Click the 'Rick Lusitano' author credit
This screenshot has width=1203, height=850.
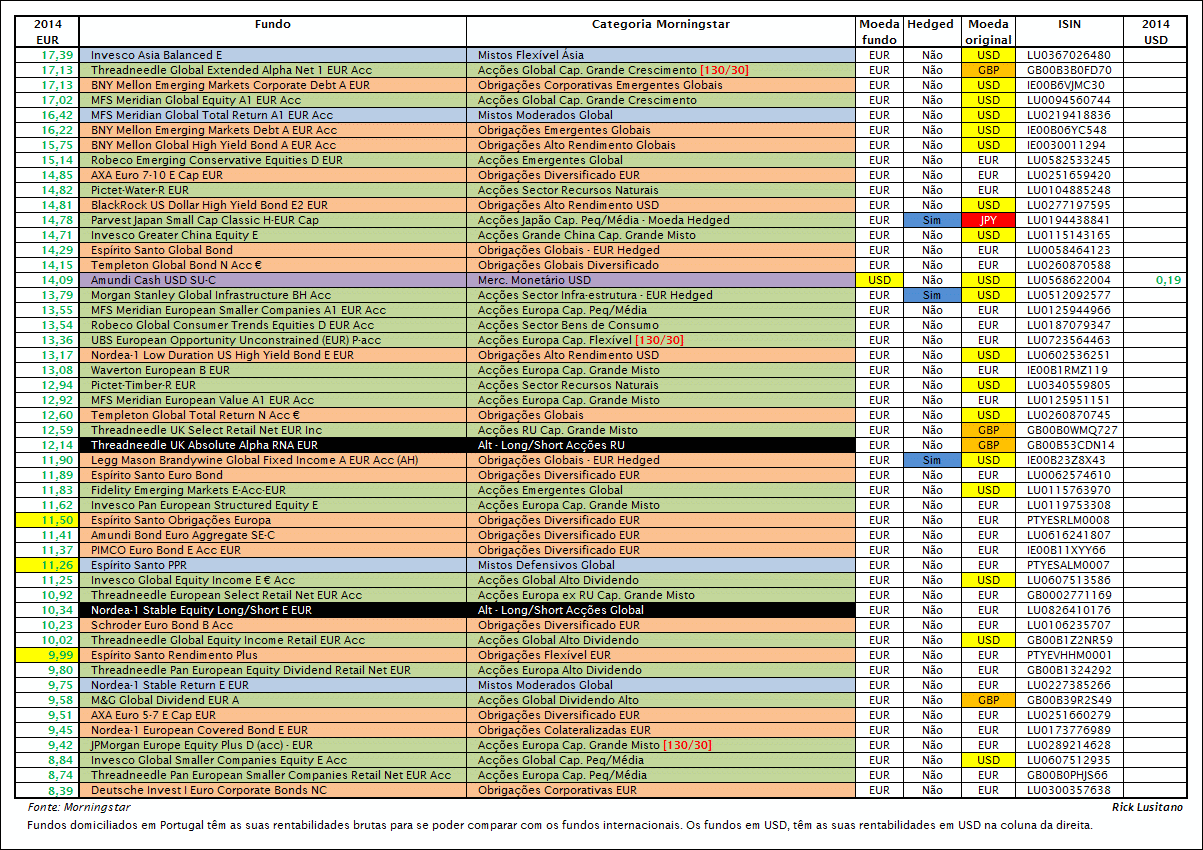click(x=1146, y=806)
